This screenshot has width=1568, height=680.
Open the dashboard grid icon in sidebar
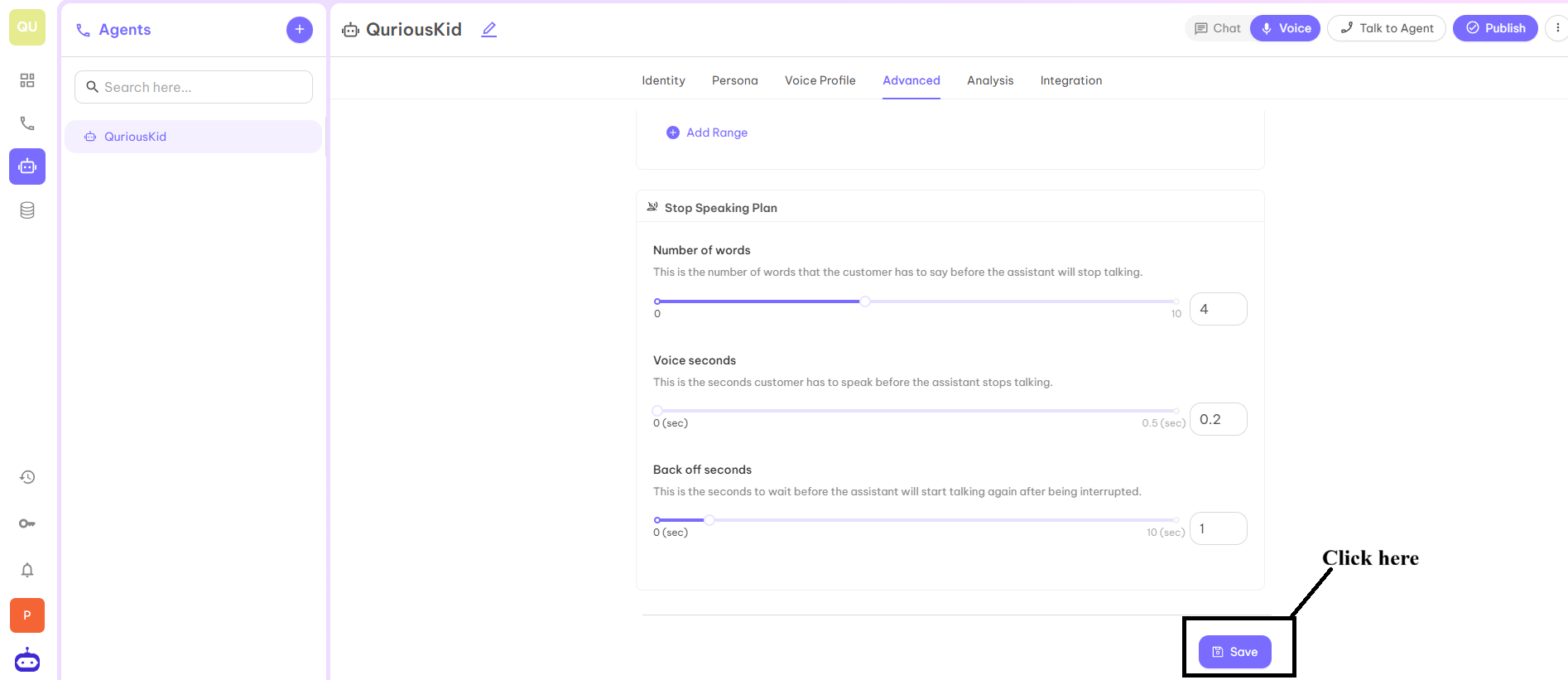tap(27, 80)
